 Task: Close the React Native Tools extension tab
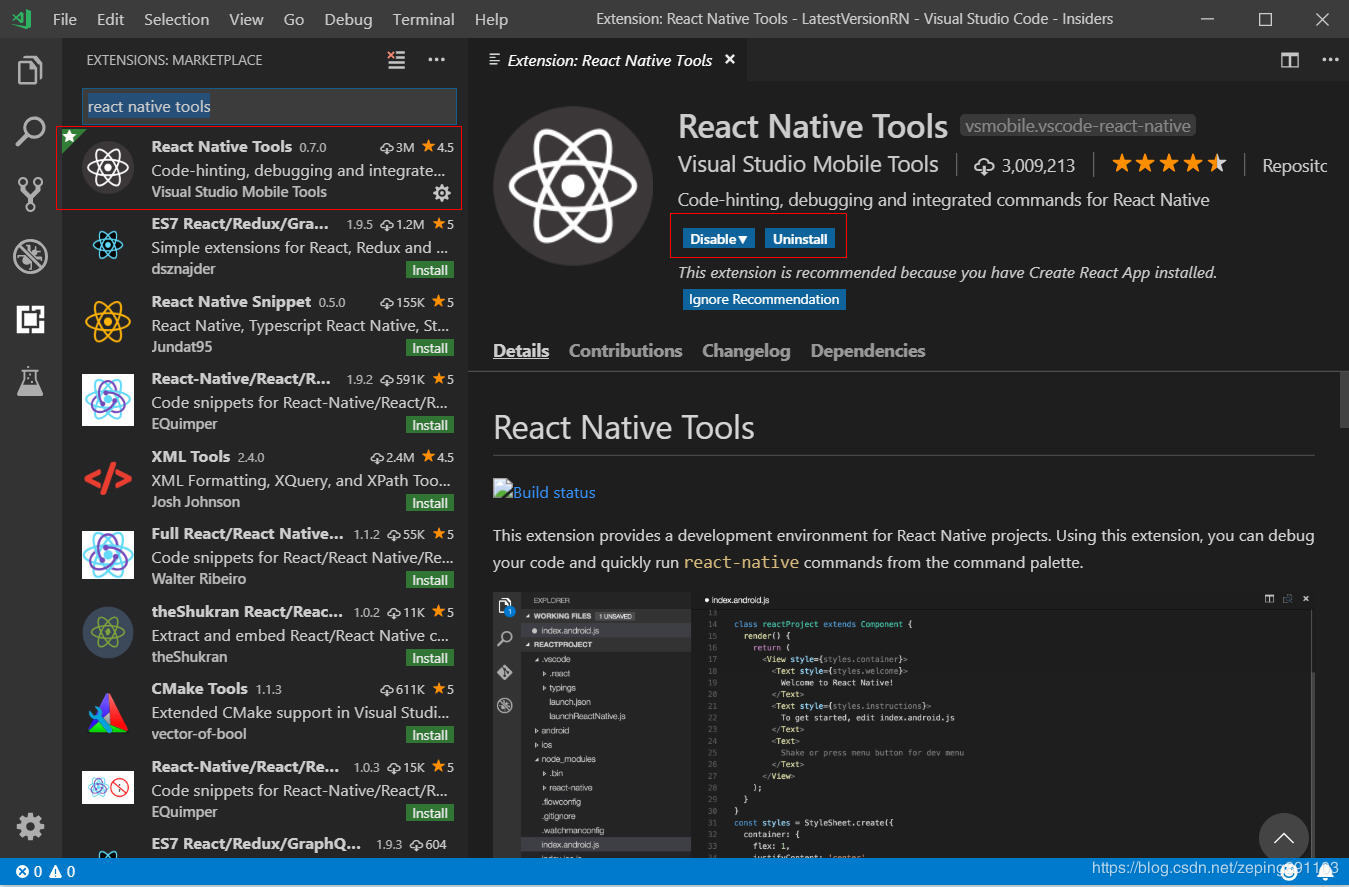tap(730, 60)
